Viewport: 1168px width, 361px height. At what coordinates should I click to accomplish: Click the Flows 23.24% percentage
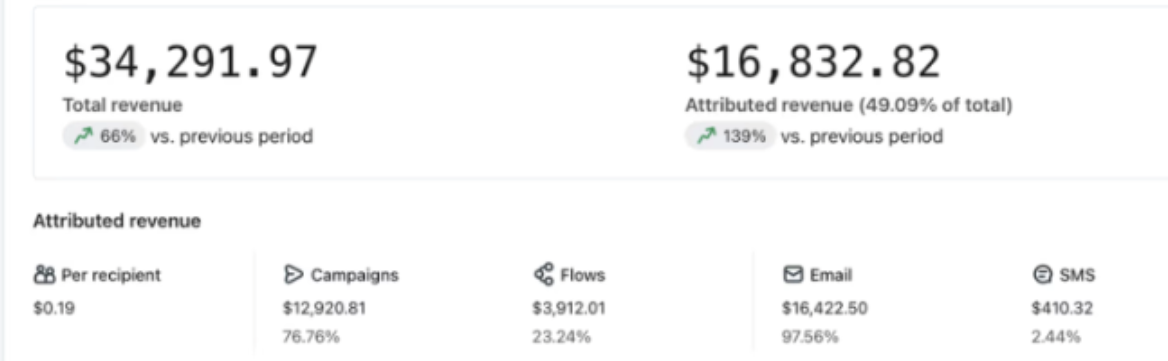coord(562,336)
